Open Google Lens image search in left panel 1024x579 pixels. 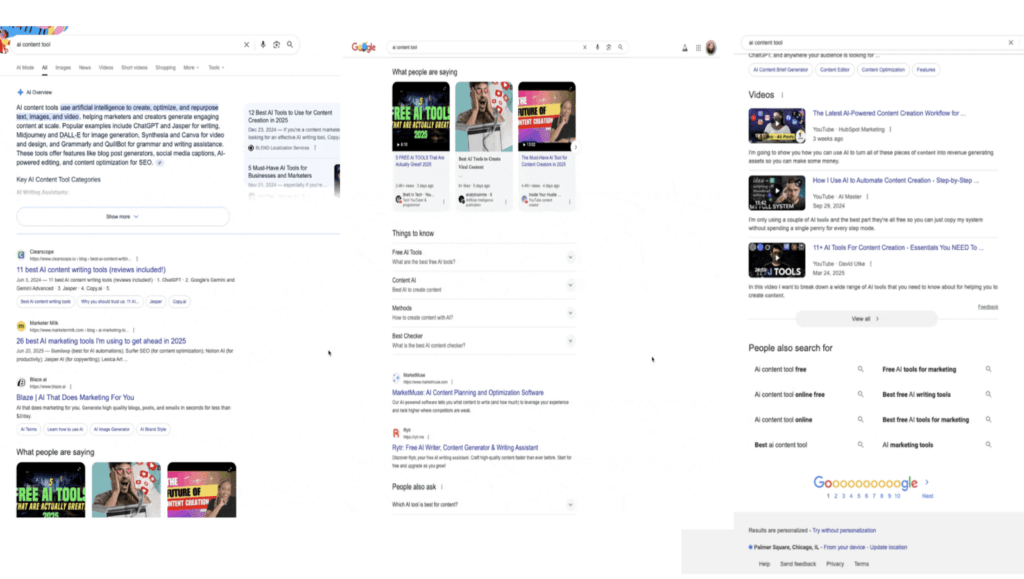(x=276, y=45)
